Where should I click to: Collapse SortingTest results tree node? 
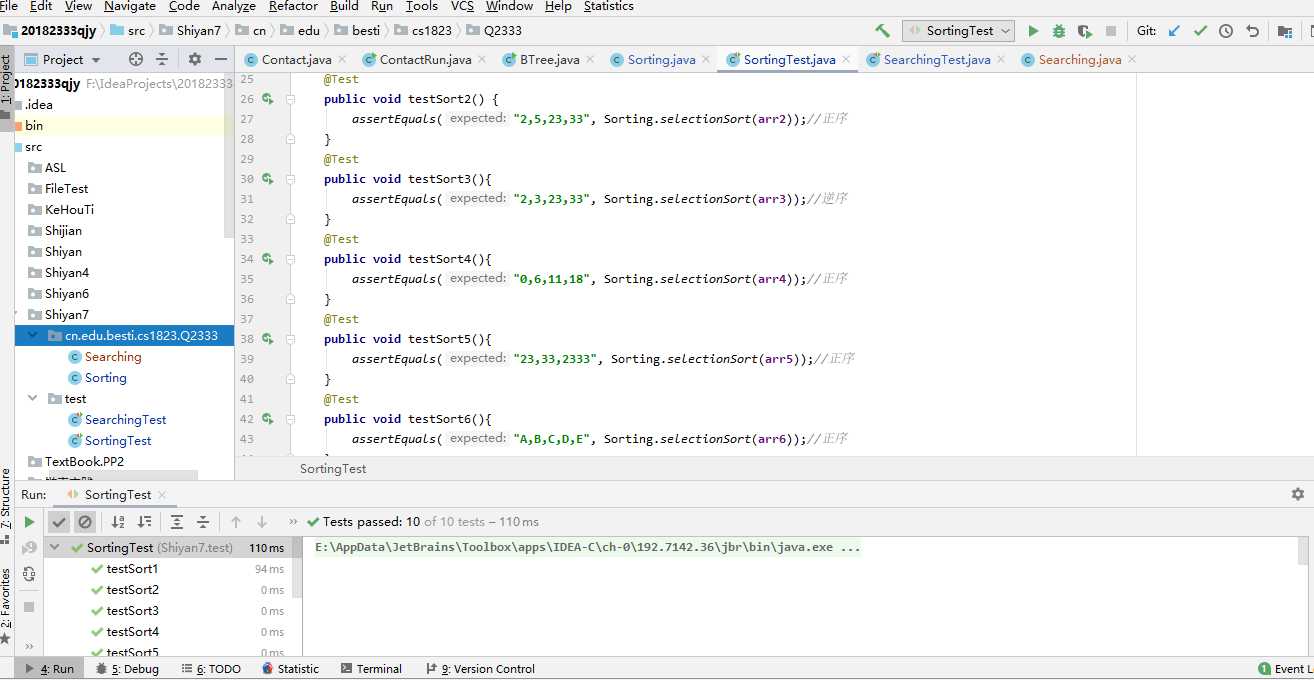(x=53, y=548)
